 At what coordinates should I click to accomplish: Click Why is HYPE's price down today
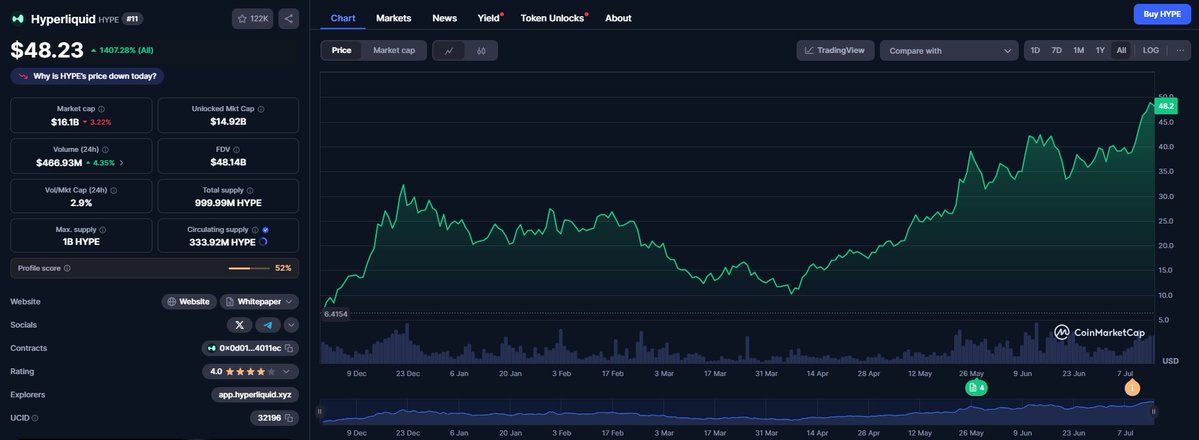click(x=87, y=77)
